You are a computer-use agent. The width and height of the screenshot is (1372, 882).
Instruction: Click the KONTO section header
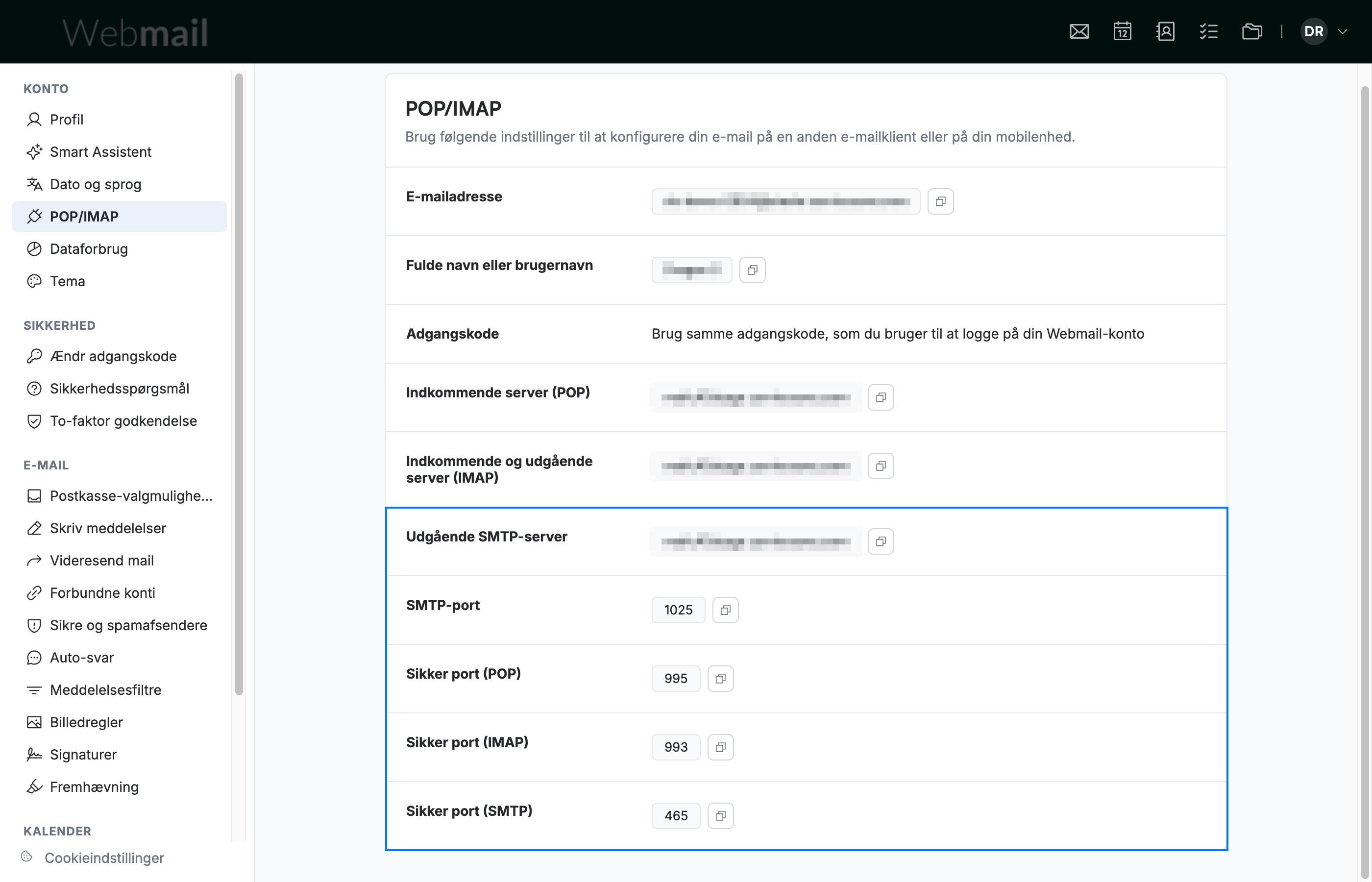46,89
